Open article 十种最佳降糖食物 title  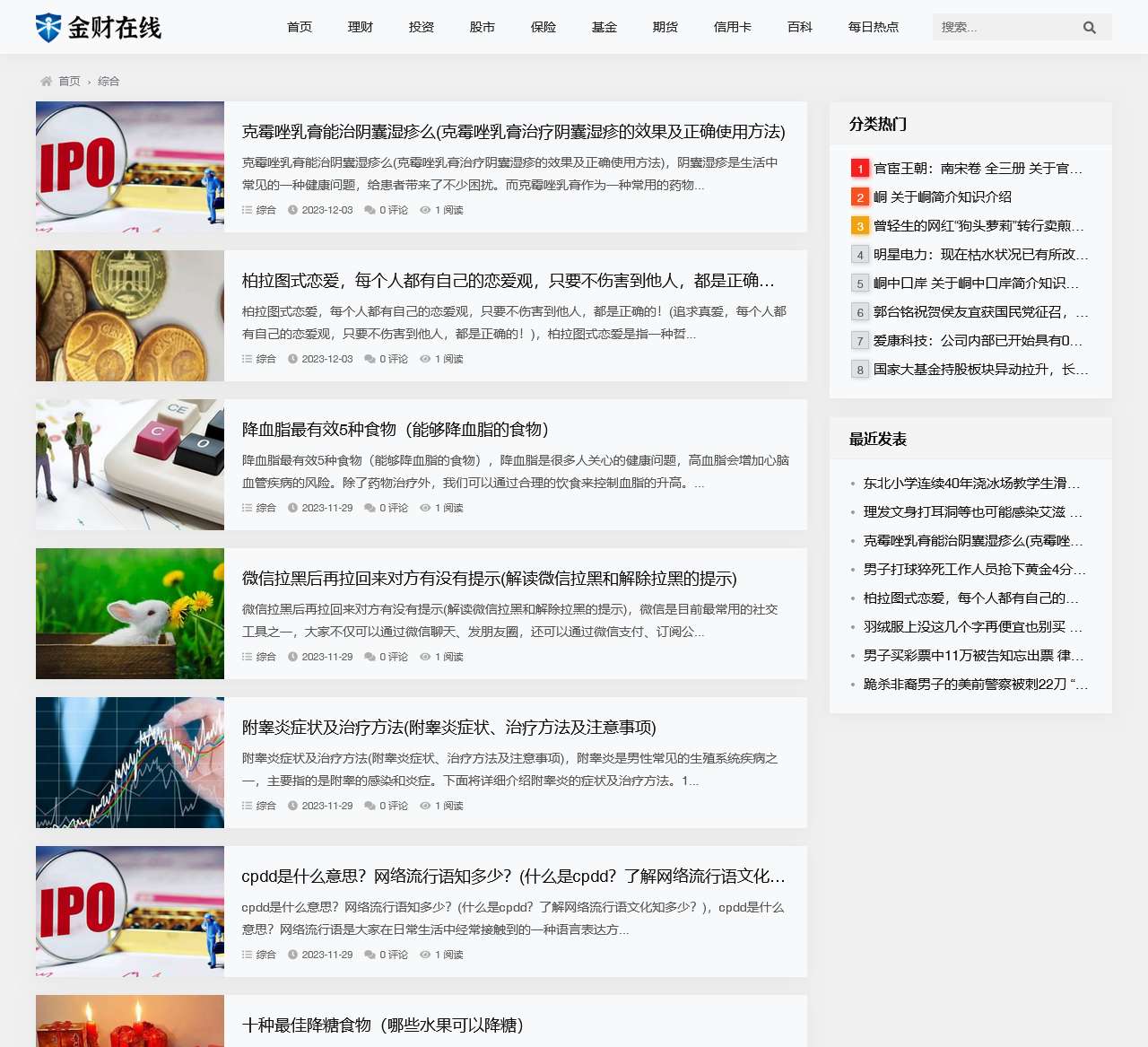tap(383, 1025)
